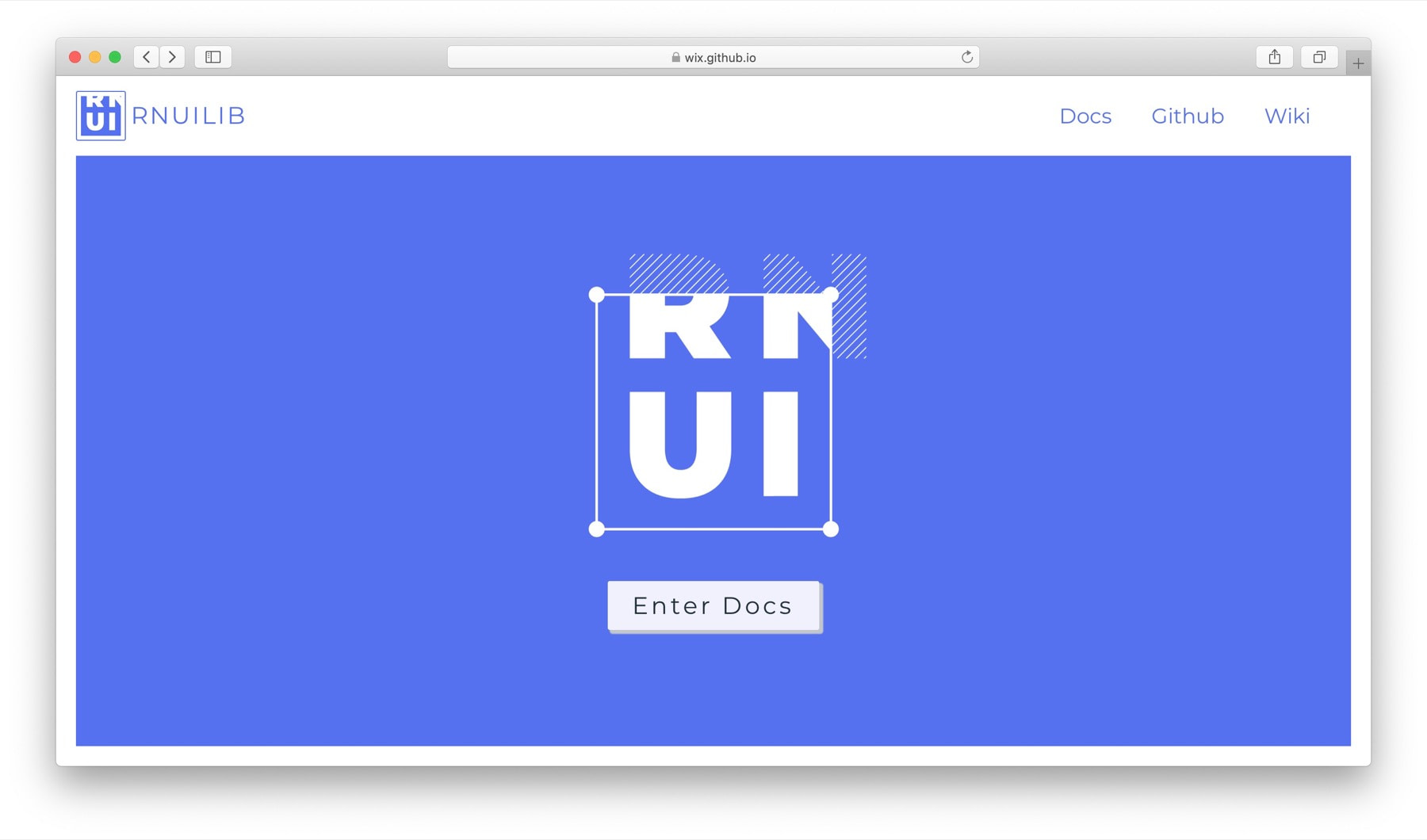Click the Enter Docs button
The height and width of the screenshot is (840, 1427).
(x=713, y=606)
